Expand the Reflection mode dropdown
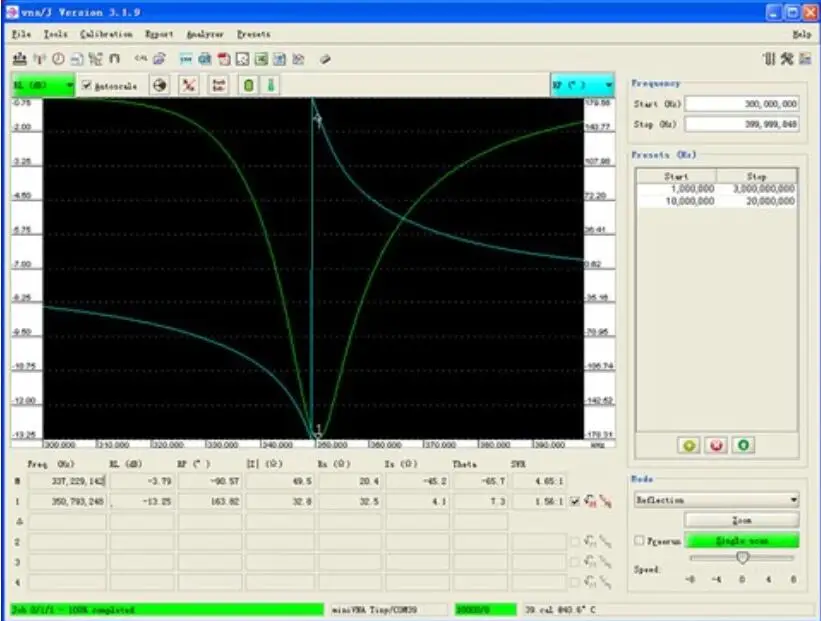The image size is (821, 621). 716,500
